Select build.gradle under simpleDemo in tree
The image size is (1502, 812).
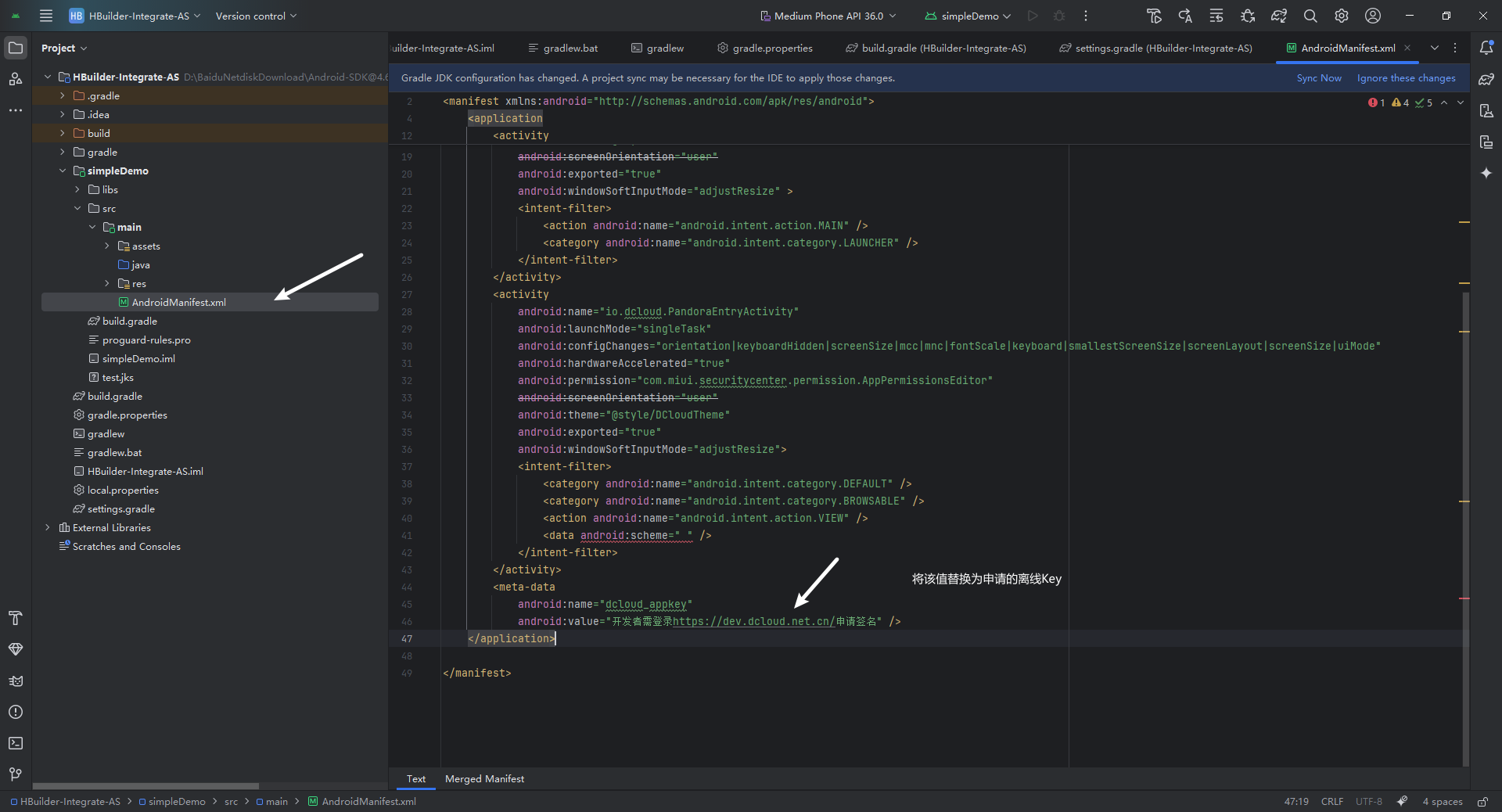130,321
